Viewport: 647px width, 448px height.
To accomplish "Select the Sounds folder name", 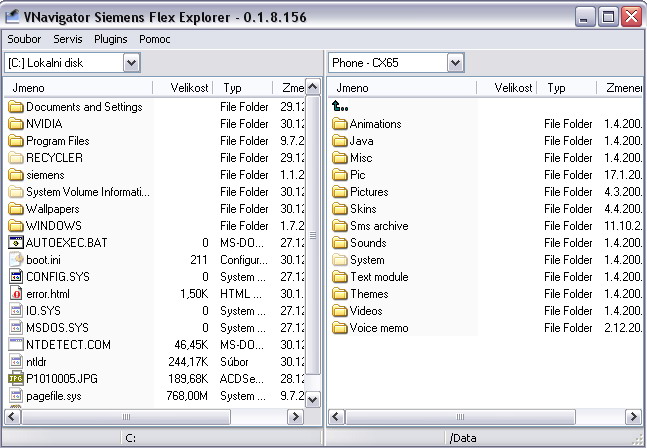I will [368, 243].
